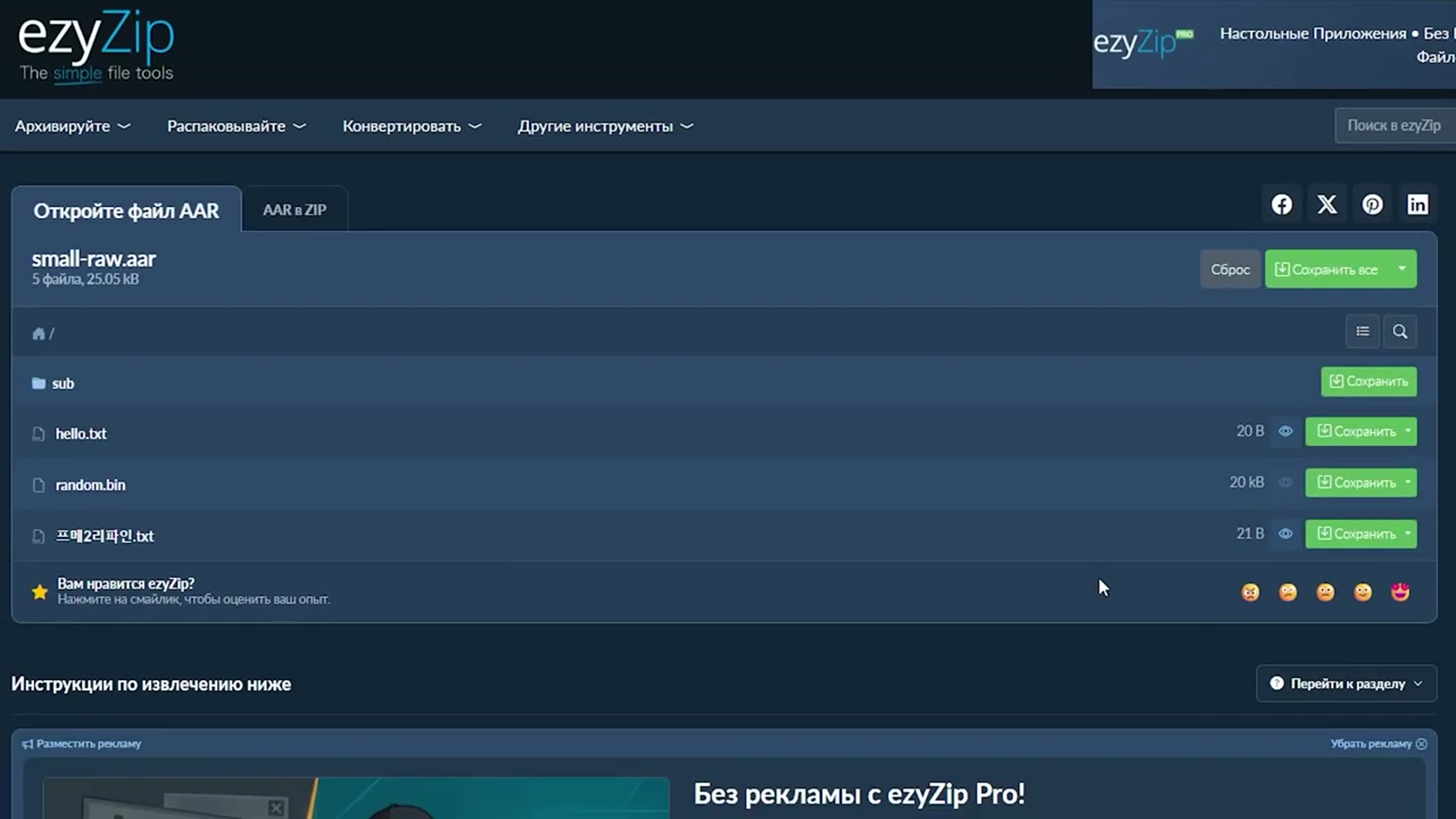1456x819 pixels.
Task: Click the Без рекламы с ezyZip Pro! heading
Action: tap(859, 794)
